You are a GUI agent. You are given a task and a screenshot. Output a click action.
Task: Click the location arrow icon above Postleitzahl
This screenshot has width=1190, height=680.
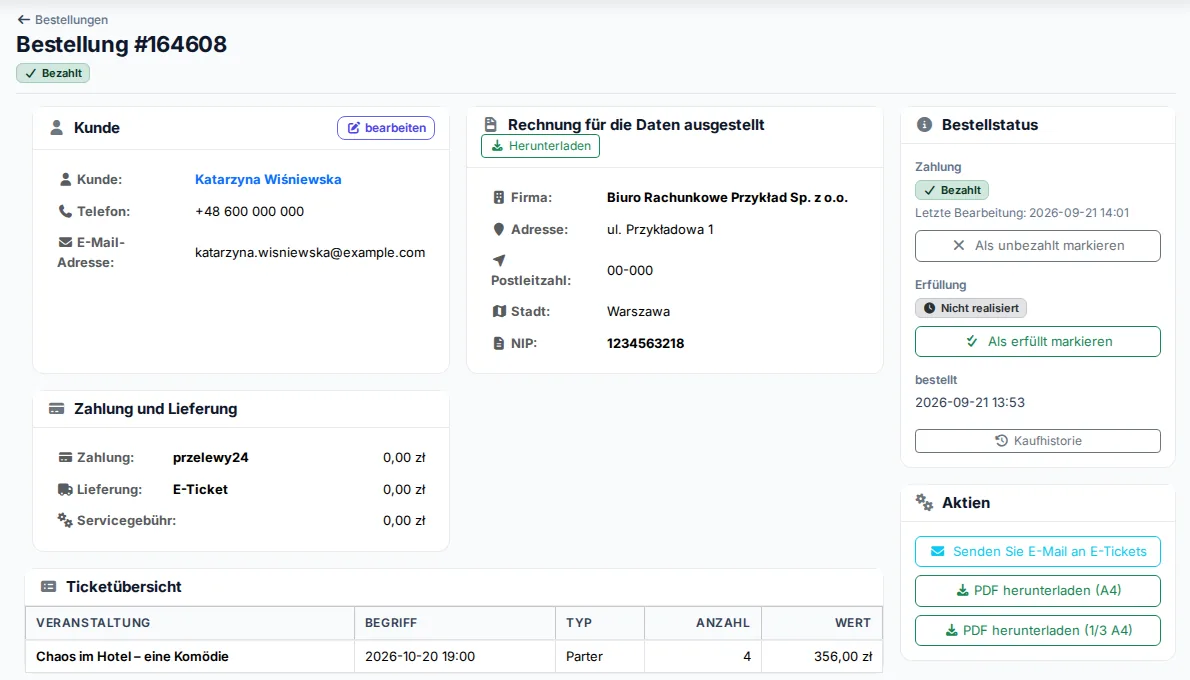[499, 260]
